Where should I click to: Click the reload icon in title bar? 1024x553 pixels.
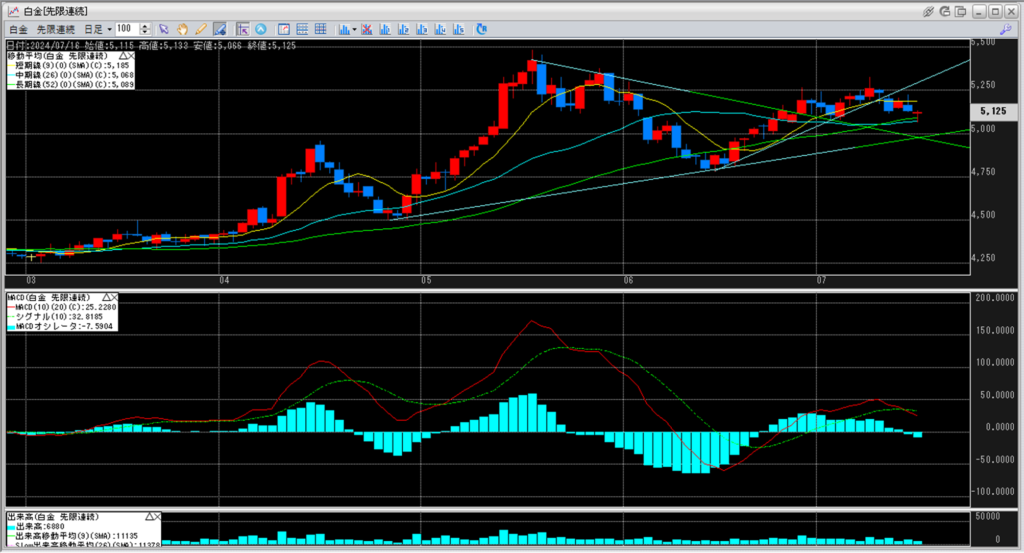point(947,10)
